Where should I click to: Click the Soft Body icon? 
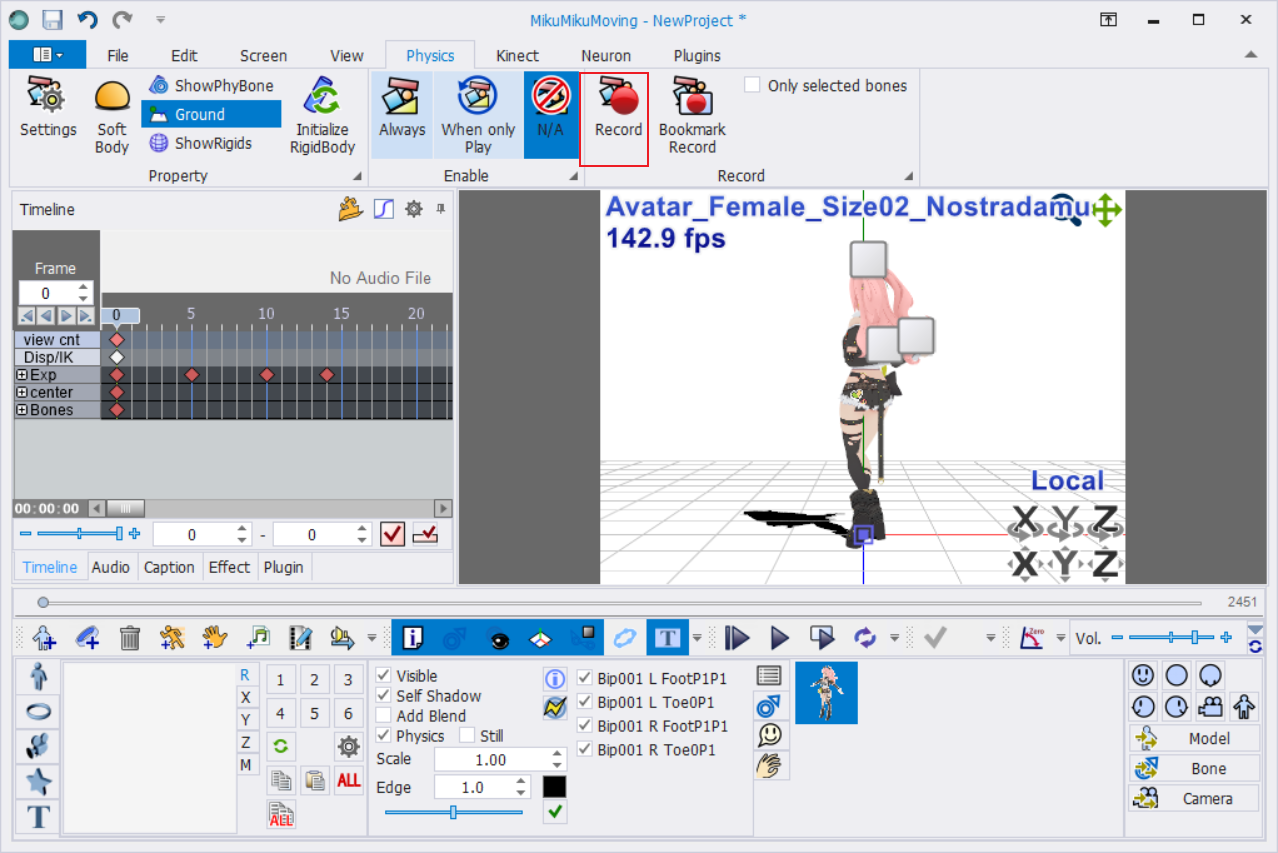[112, 116]
